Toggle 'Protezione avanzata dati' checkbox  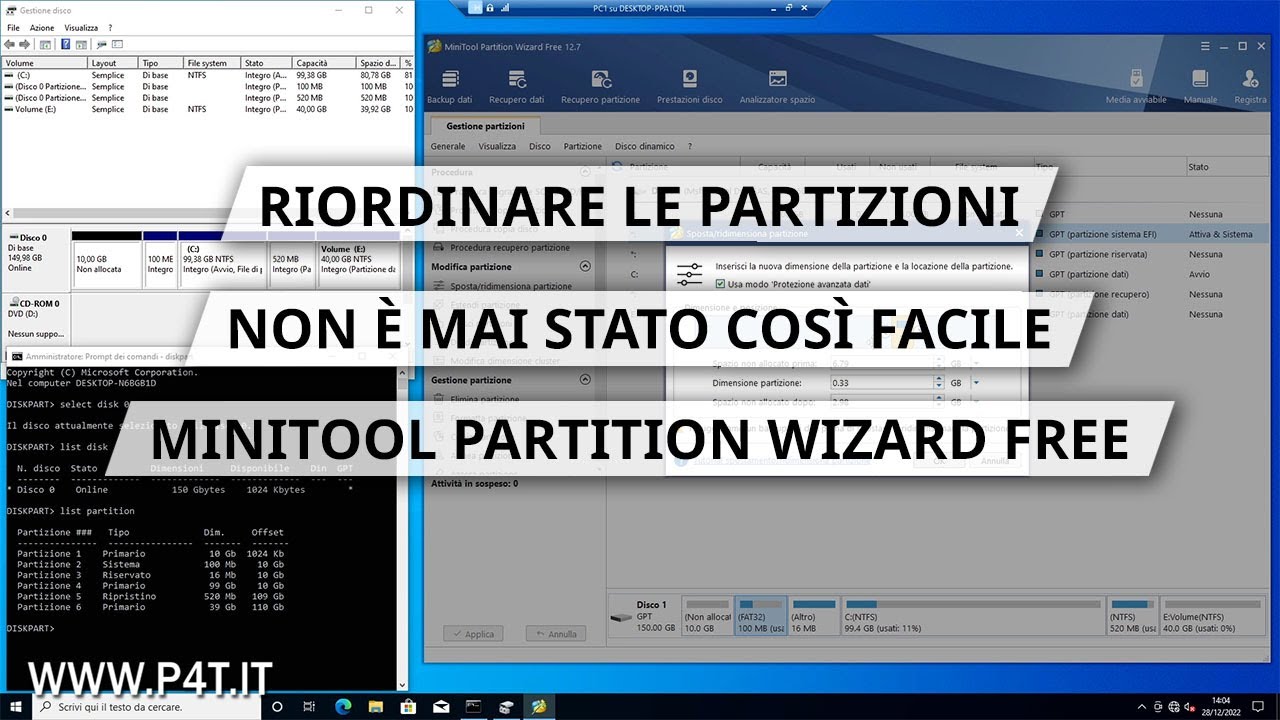[x=721, y=284]
